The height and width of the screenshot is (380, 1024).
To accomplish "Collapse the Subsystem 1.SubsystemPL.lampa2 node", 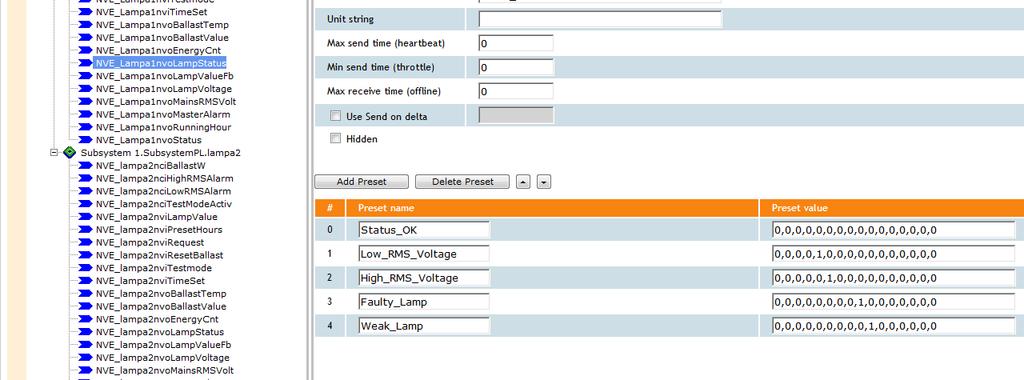I will [x=54, y=152].
